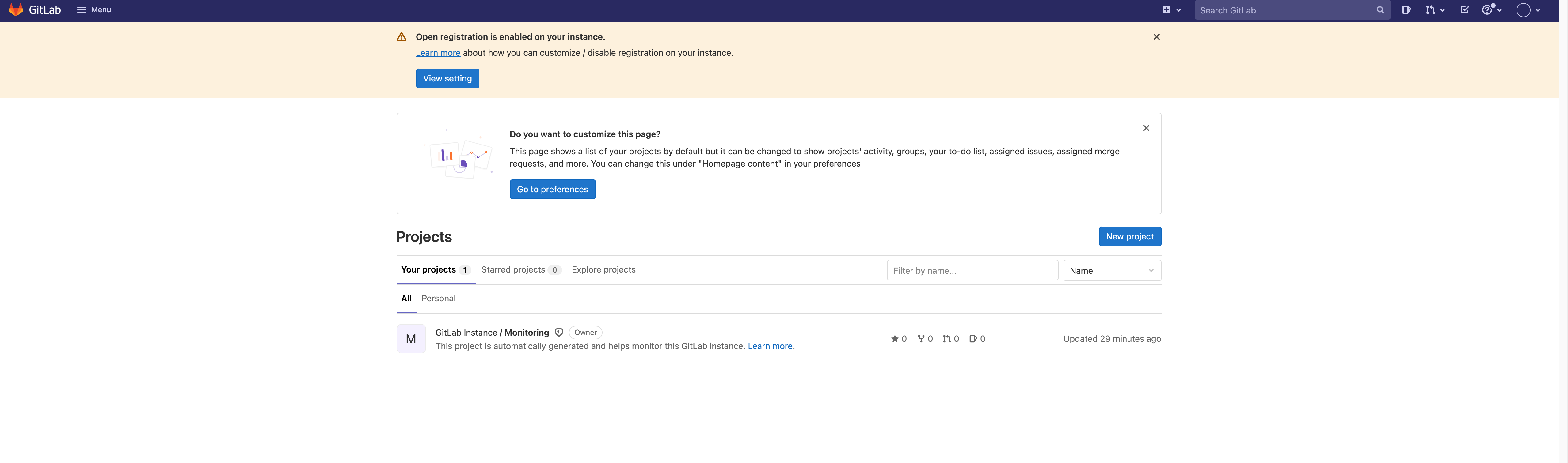
Task: Click the search magnifier icon
Action: pyautogui.click(x=1380, y=10)
